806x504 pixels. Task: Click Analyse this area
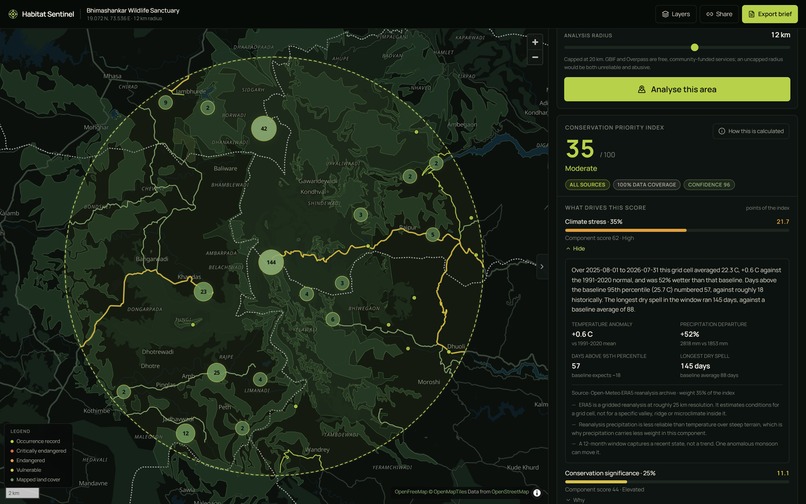pos(677,89)
